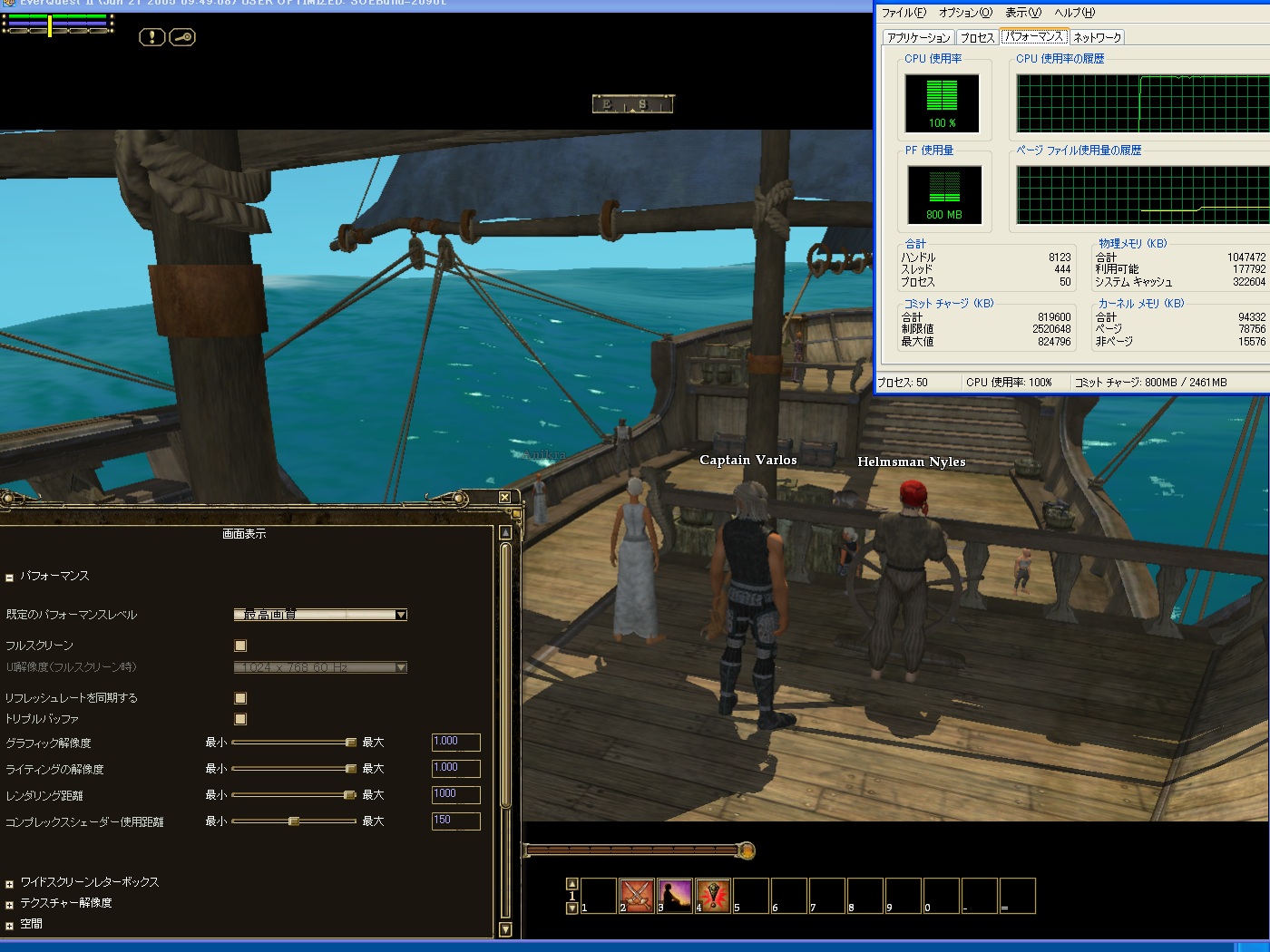Click the key icon beside the alert icon

click(182, 37)
